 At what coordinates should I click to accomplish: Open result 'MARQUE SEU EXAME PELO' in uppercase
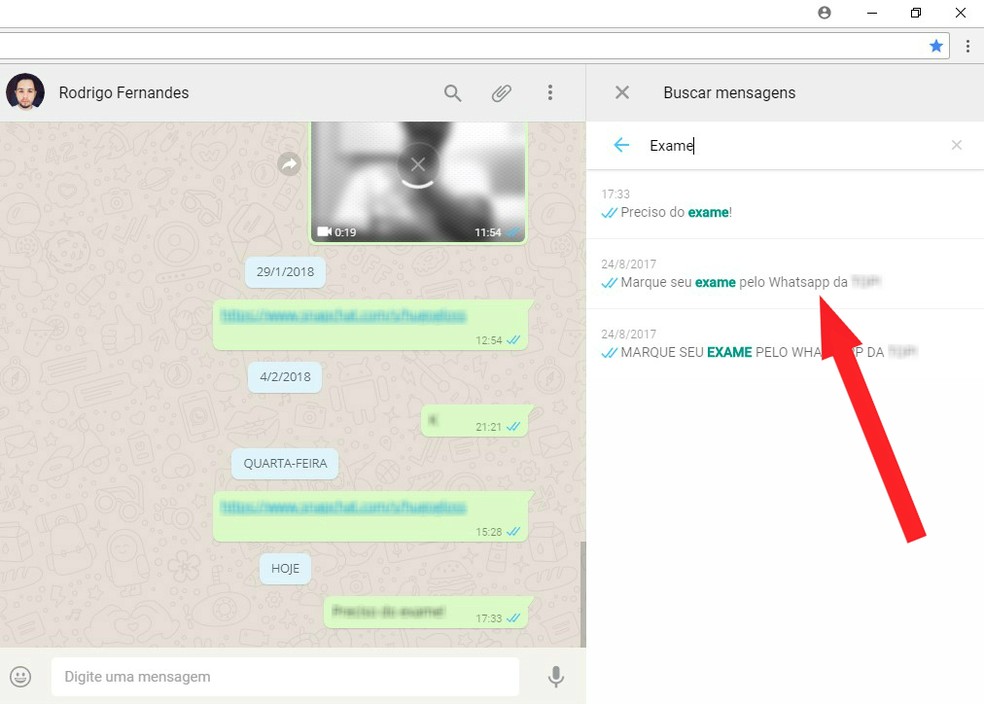tap(784, 344)
